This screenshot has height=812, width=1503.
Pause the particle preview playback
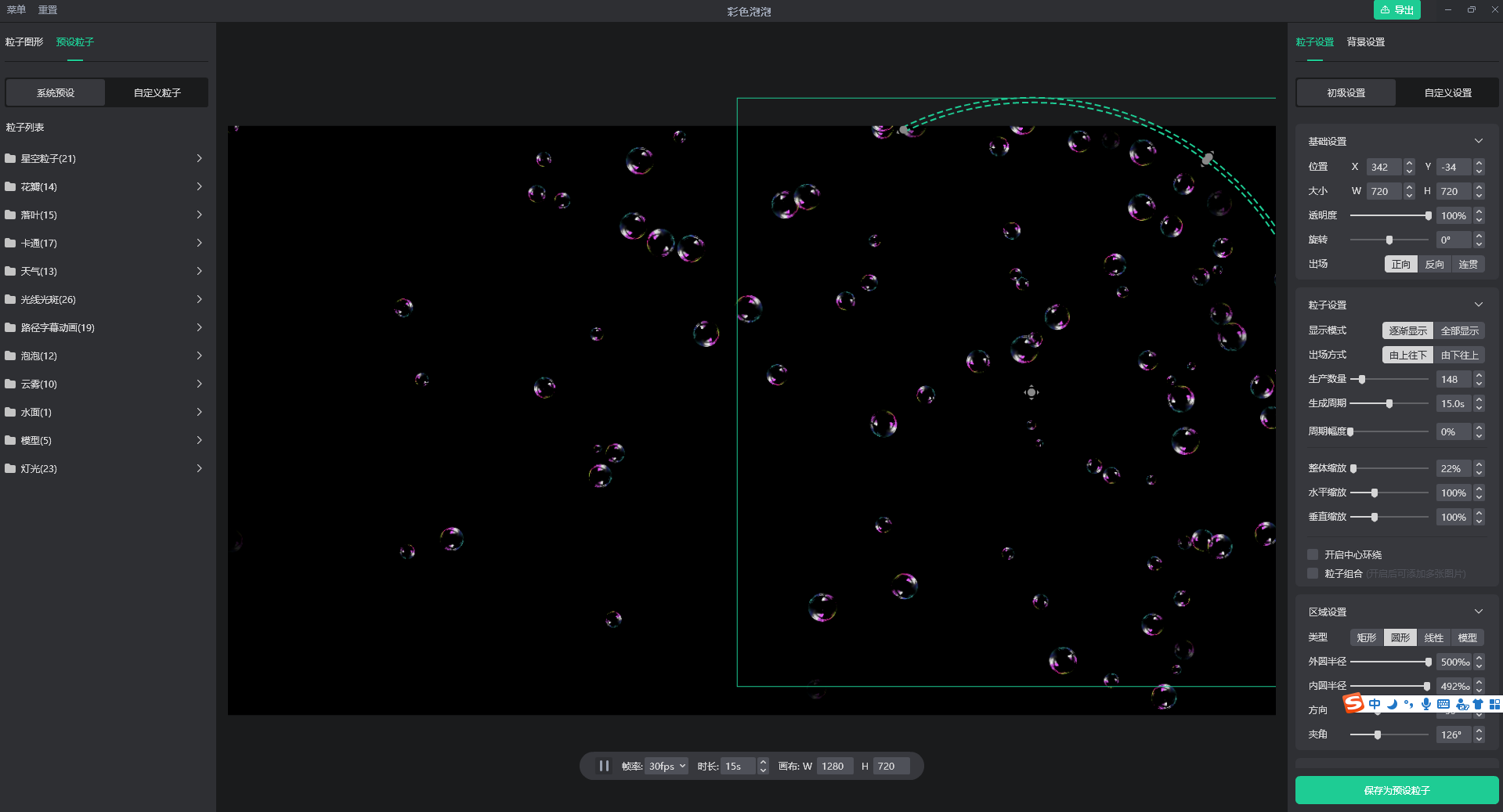604,766
